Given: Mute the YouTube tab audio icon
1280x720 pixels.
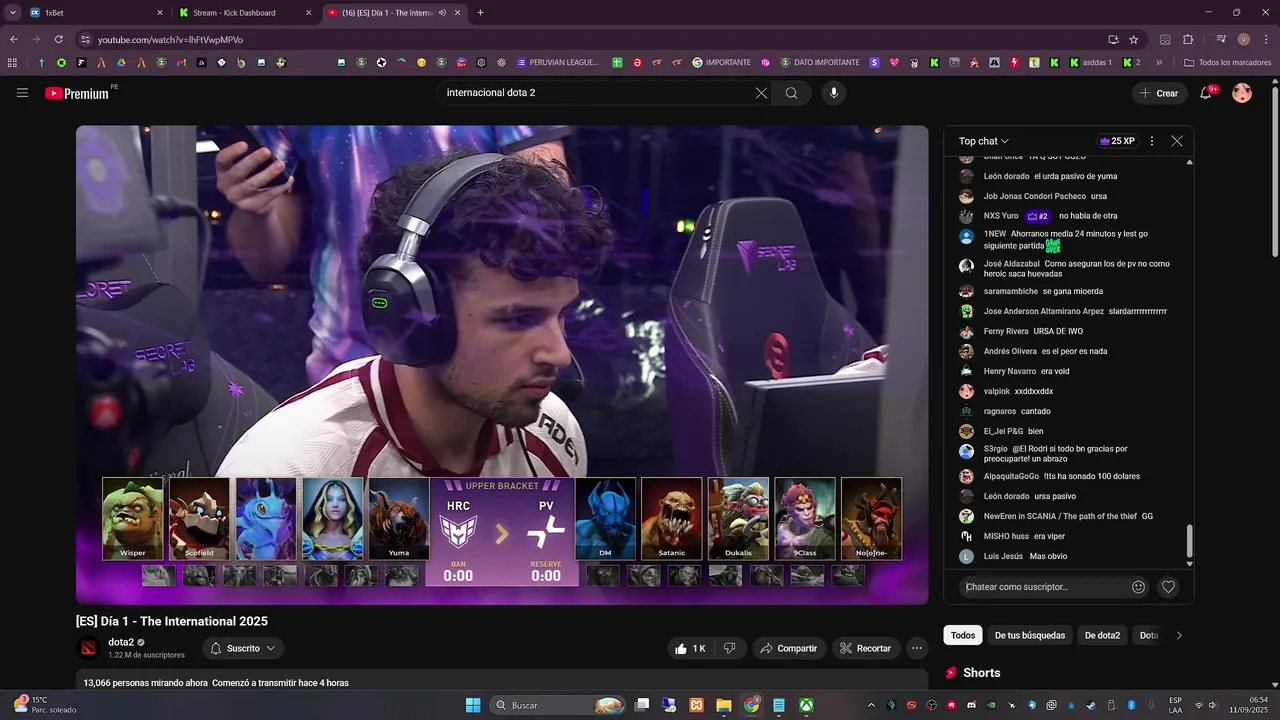Looking at the screenshot, I should (x=443, y=13).
